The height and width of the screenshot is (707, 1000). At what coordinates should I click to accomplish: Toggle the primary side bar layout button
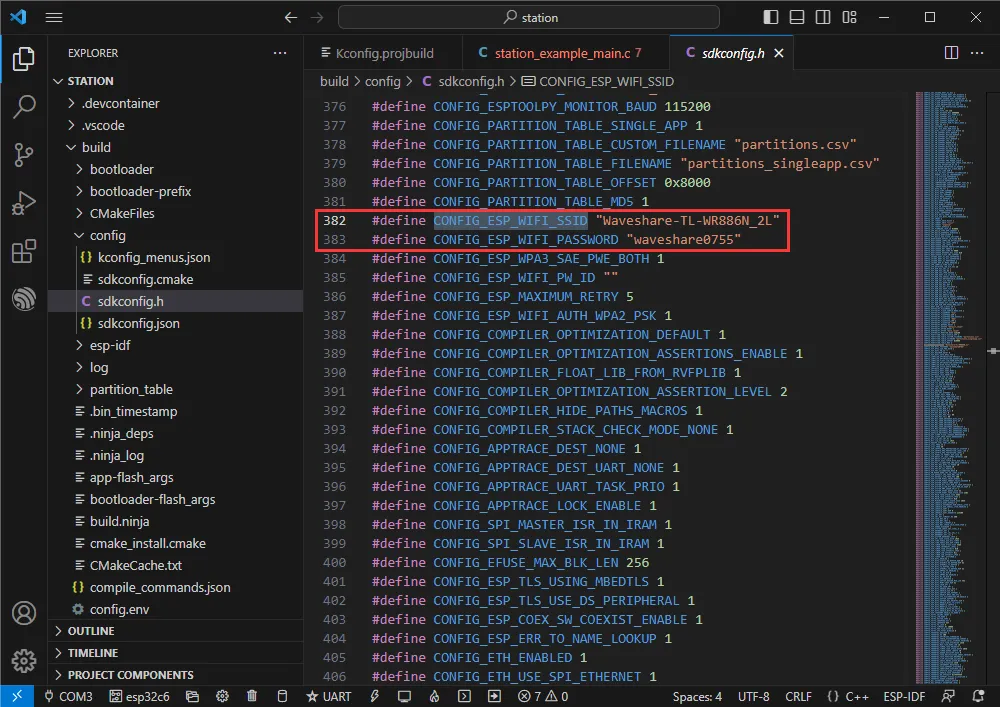click(770, 17)
